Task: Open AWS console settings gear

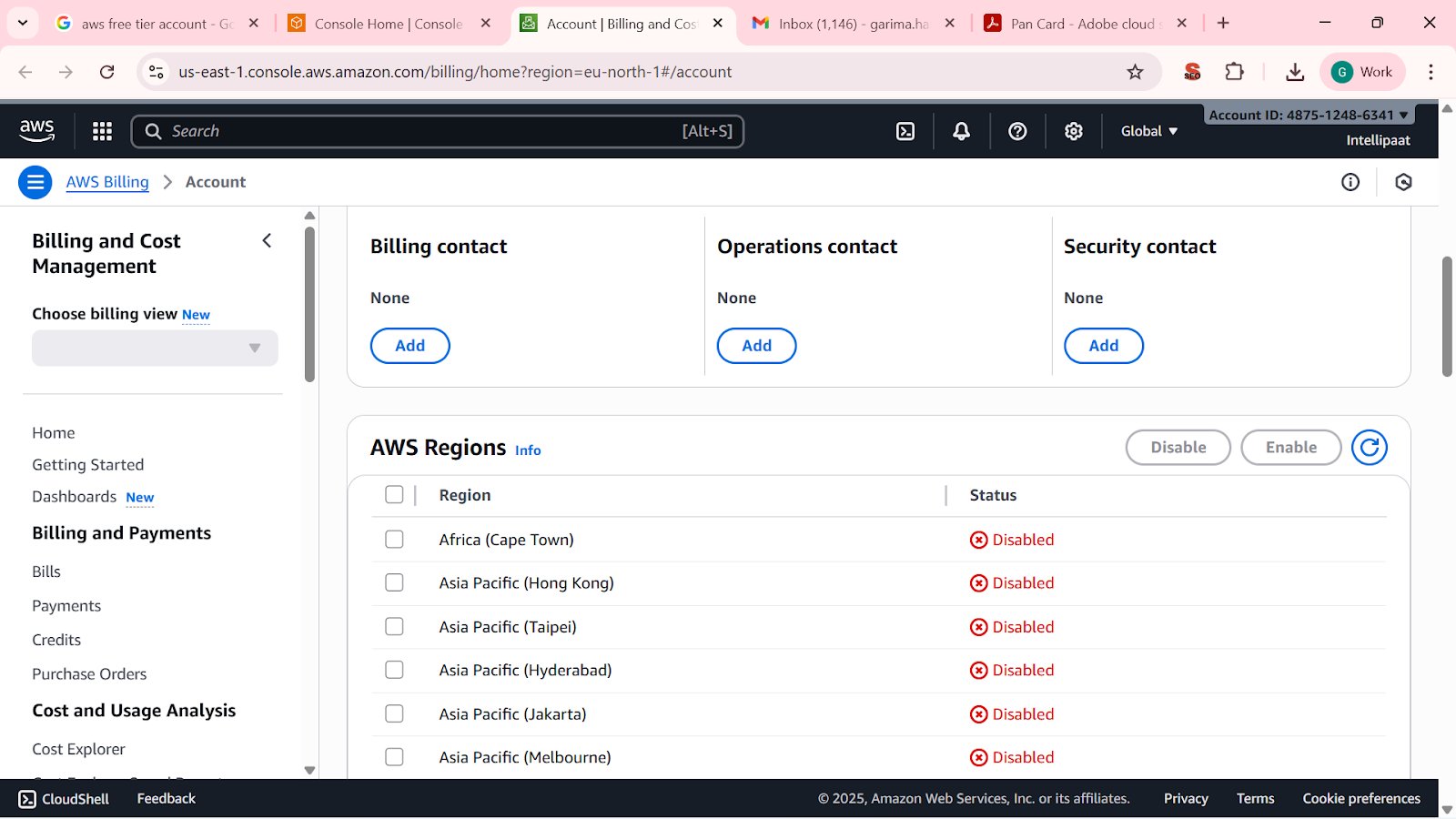Action: pyautogui.click(x=1074, y=131)
